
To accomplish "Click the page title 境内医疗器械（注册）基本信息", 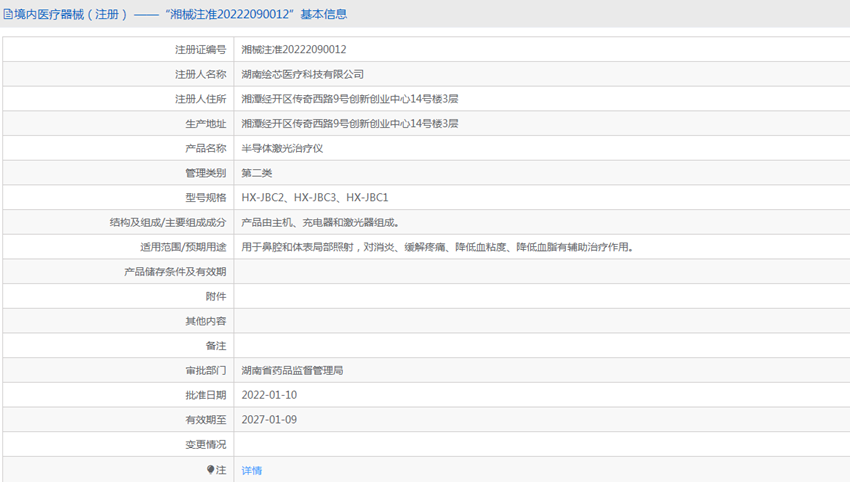I will (x=180, y=14).
